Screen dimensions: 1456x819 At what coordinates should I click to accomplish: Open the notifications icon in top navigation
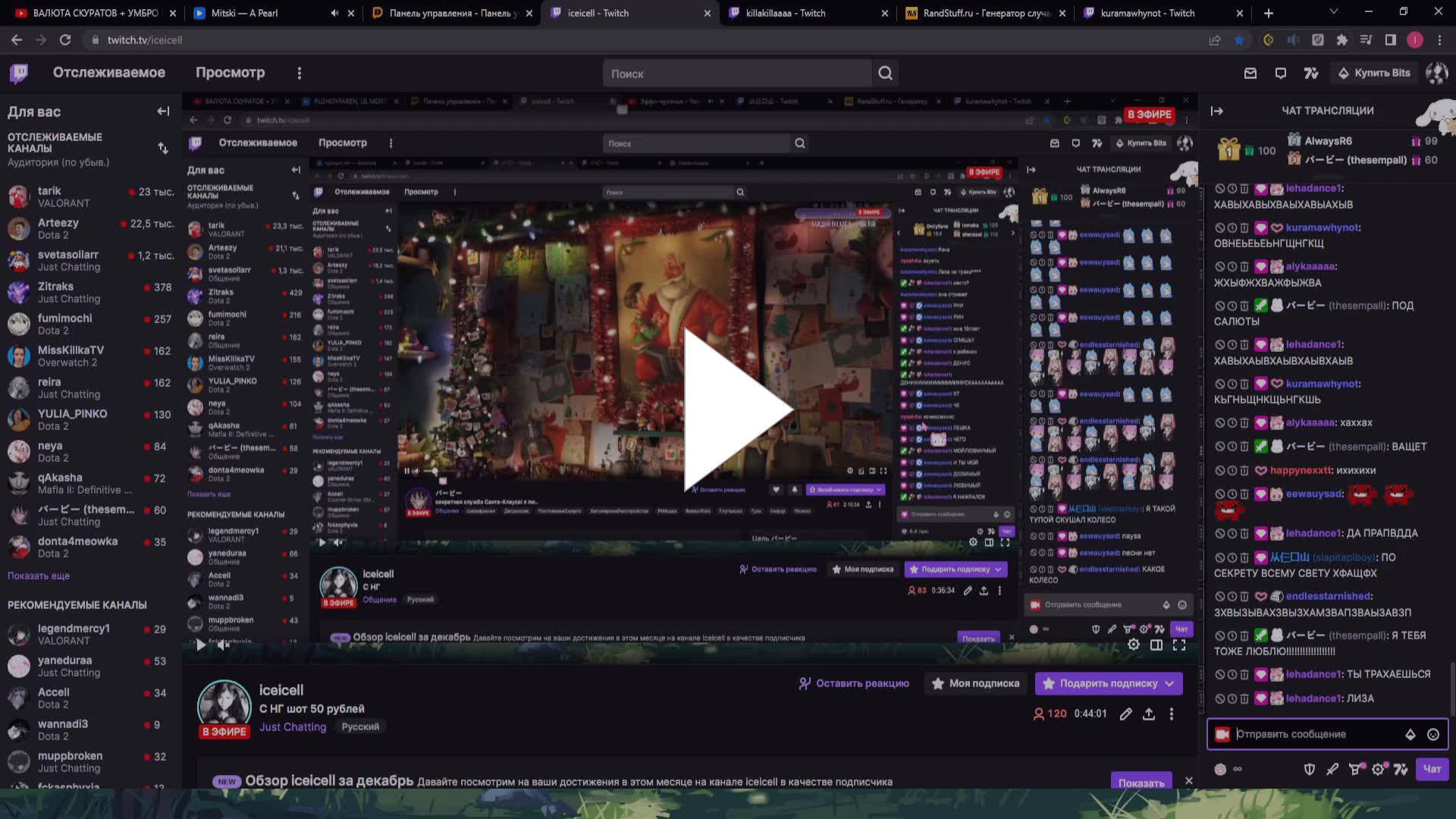(x=1281, y=73)
